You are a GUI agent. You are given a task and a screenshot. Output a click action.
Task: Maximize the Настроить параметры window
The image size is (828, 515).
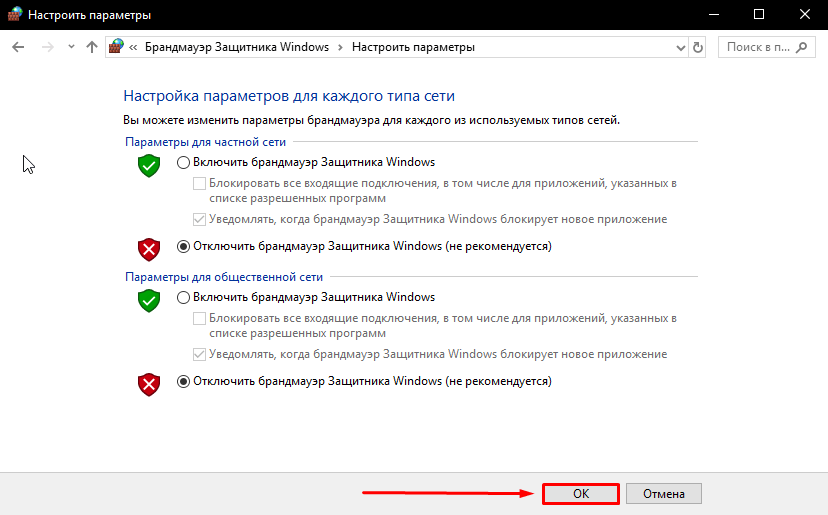tap(759, 15)
